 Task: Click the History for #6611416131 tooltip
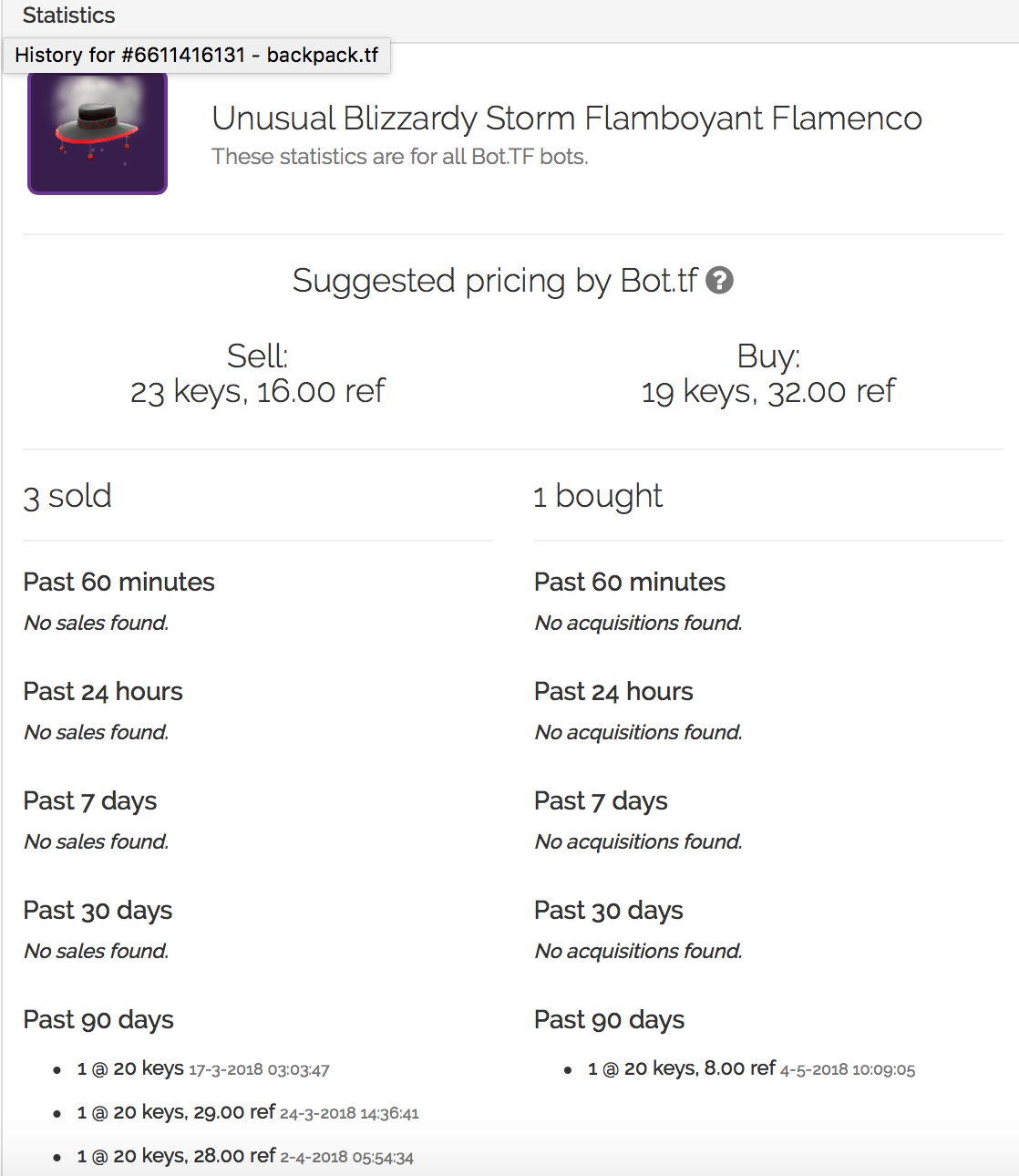point(197,55)
